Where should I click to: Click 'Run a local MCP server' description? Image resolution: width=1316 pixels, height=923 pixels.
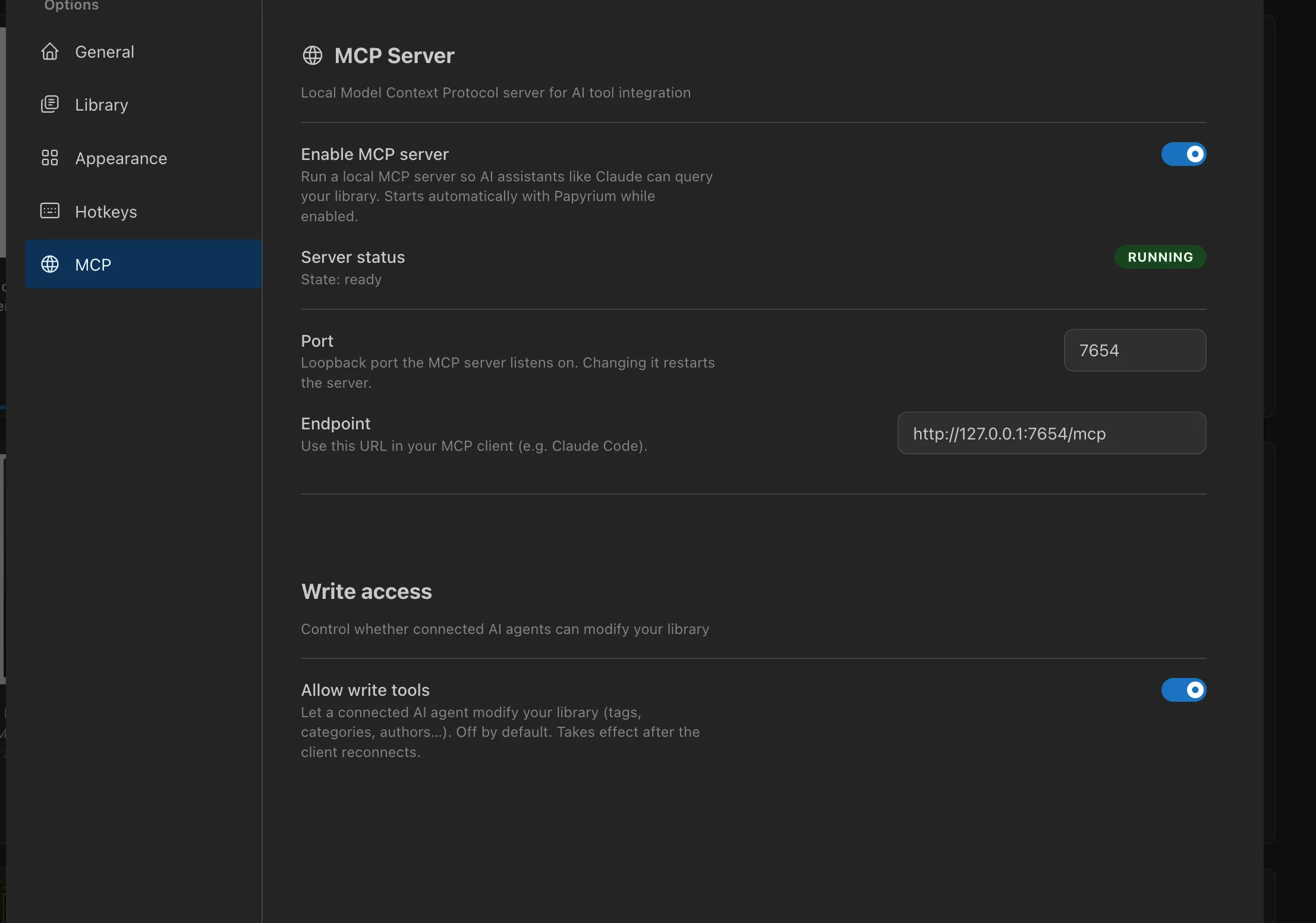pos(506,196)
